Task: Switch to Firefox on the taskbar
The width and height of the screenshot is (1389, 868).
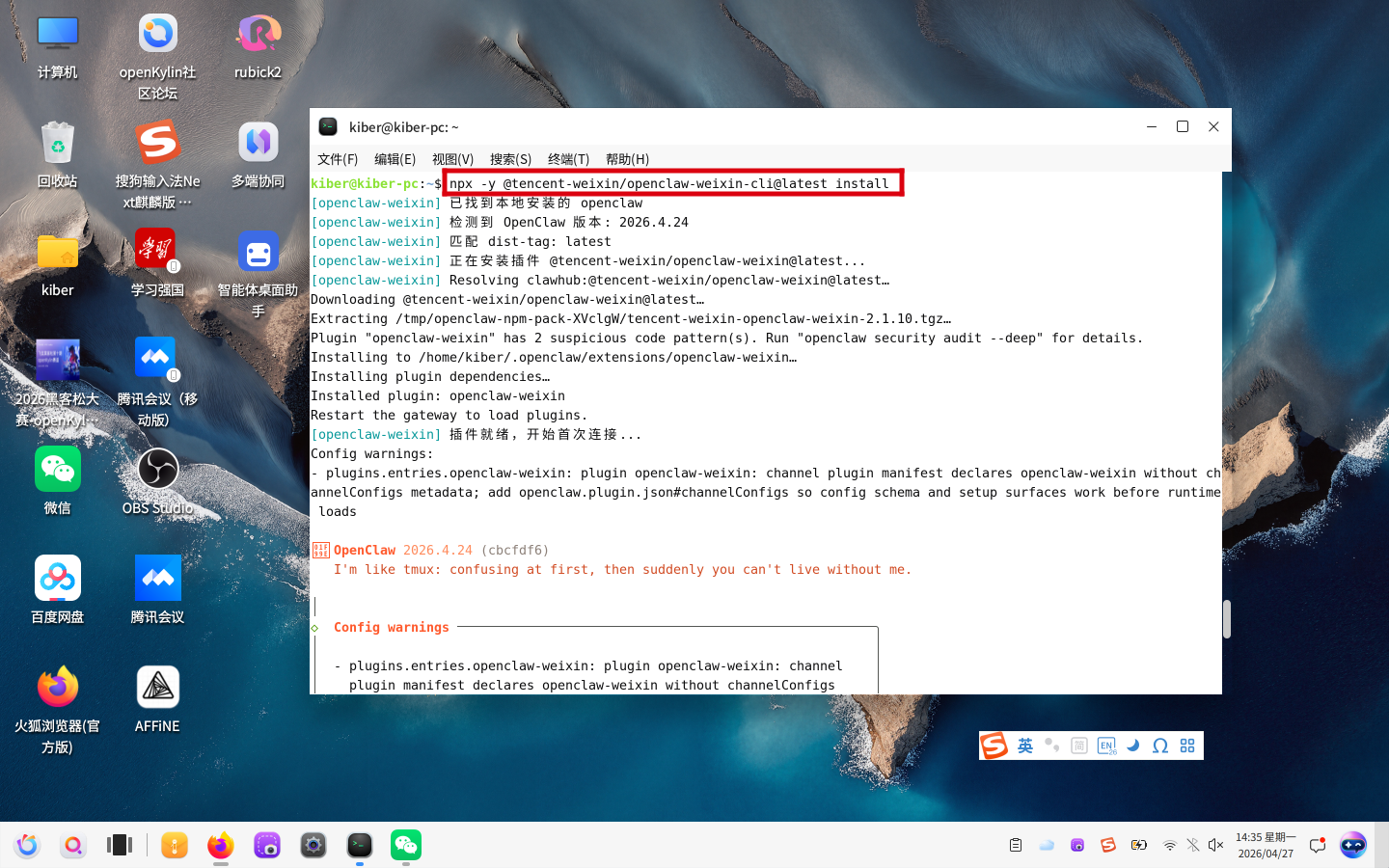Action: tap(221, 846)
